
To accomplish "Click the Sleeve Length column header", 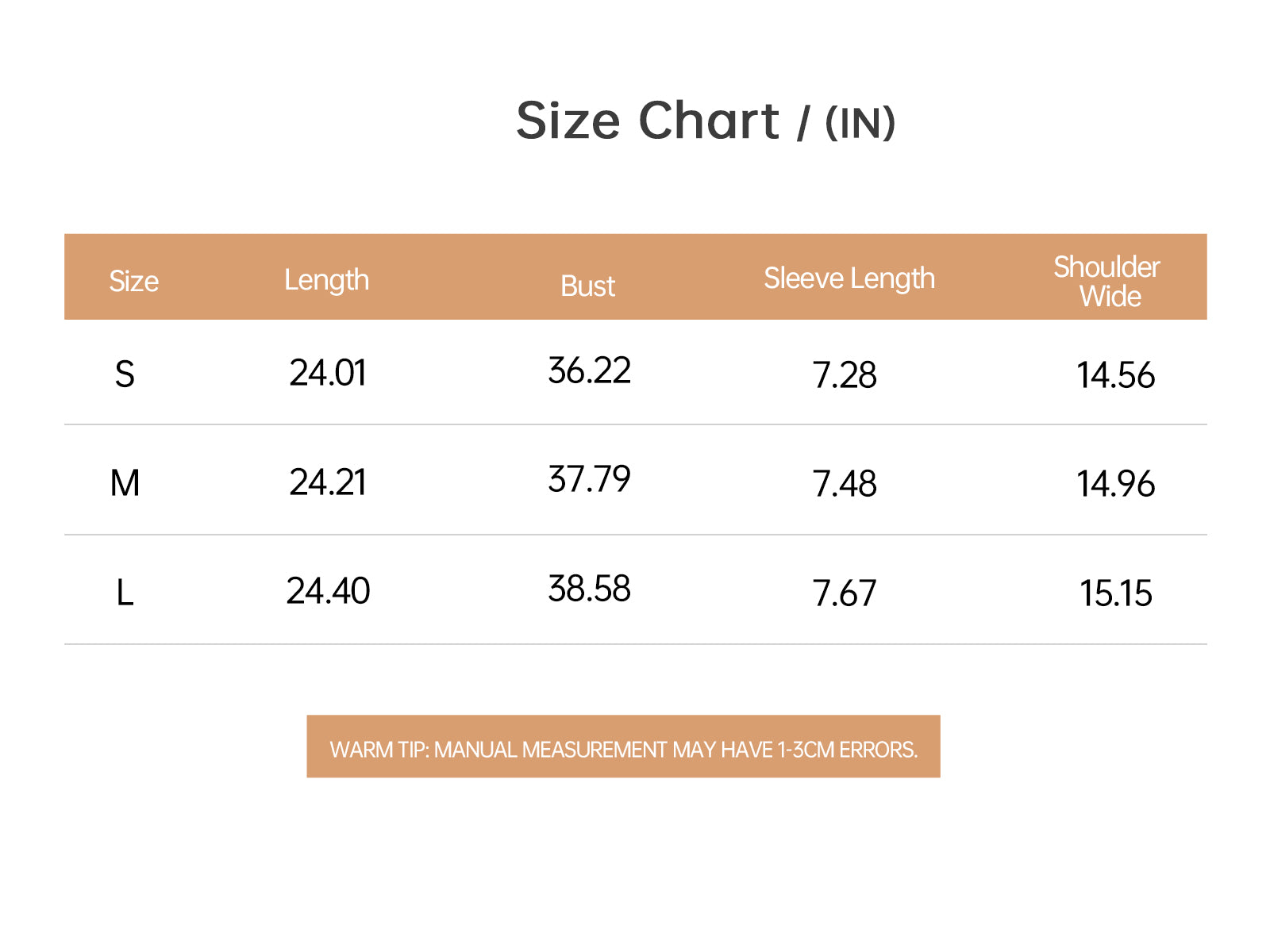I will [849, 278].
